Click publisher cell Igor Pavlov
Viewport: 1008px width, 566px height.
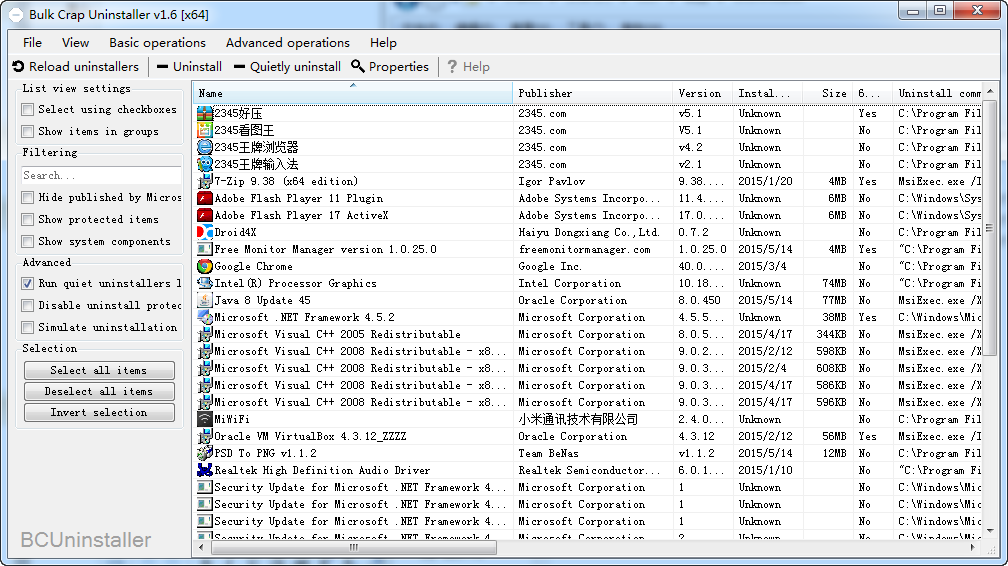coord(552,181)
